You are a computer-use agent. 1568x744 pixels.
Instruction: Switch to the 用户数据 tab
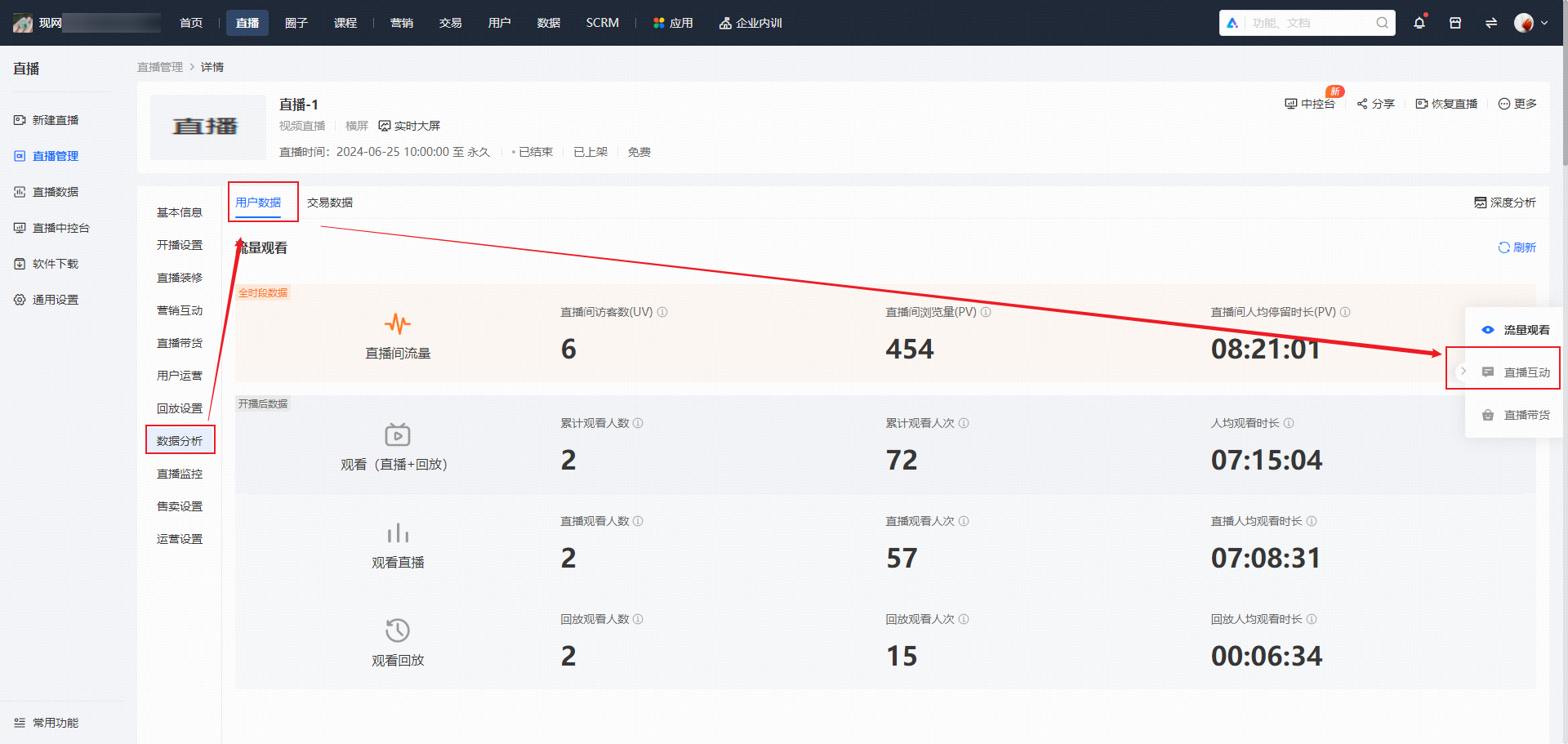pos(258,203)
